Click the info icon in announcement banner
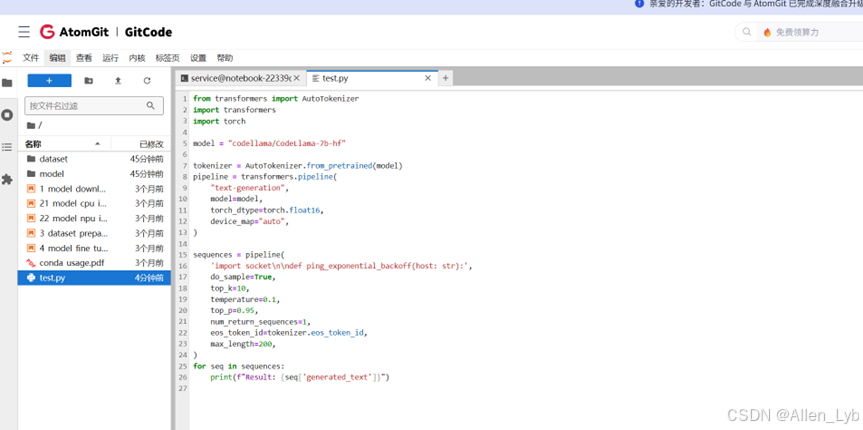The image size is (863, 430). point(639,3)
